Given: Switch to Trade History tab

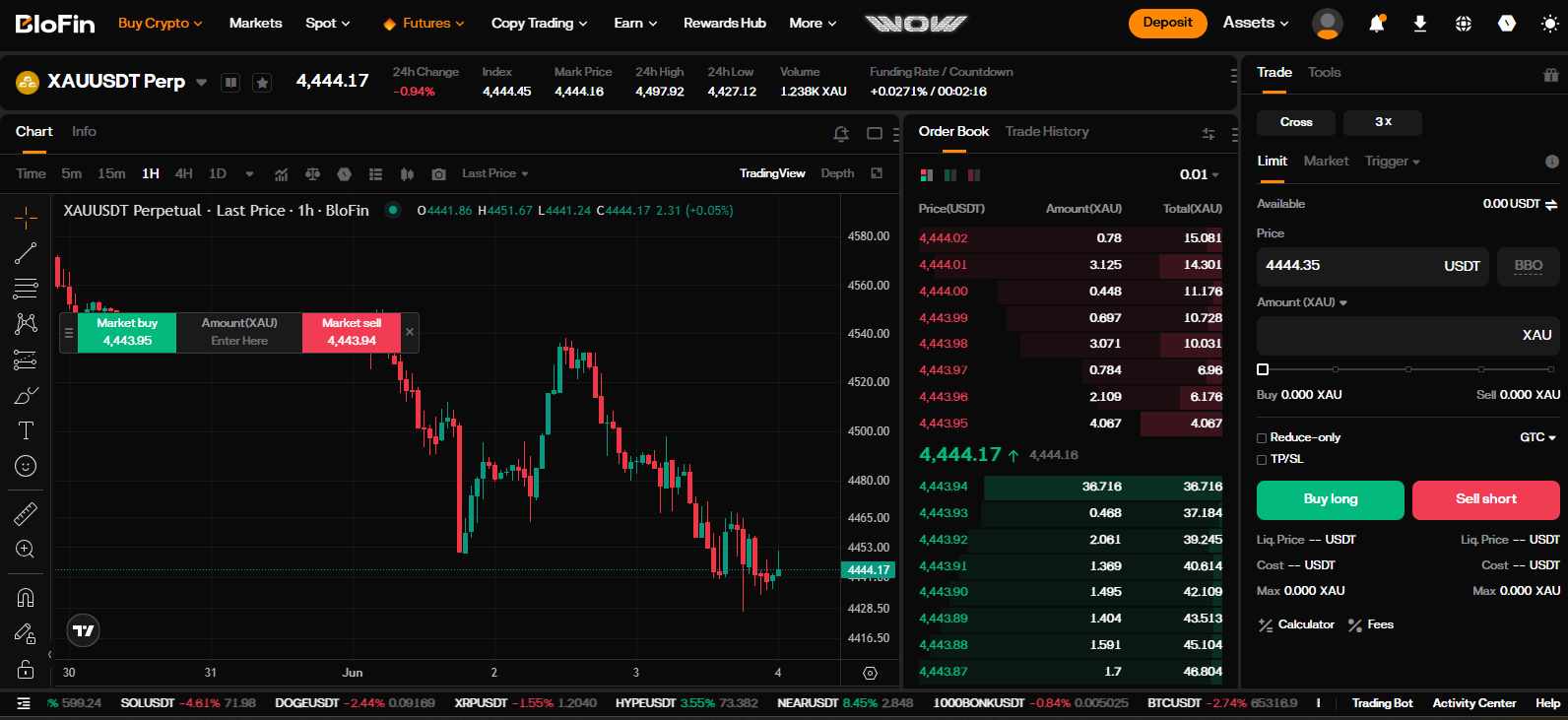Looking at the screenshot, I should click(1047, 131).
